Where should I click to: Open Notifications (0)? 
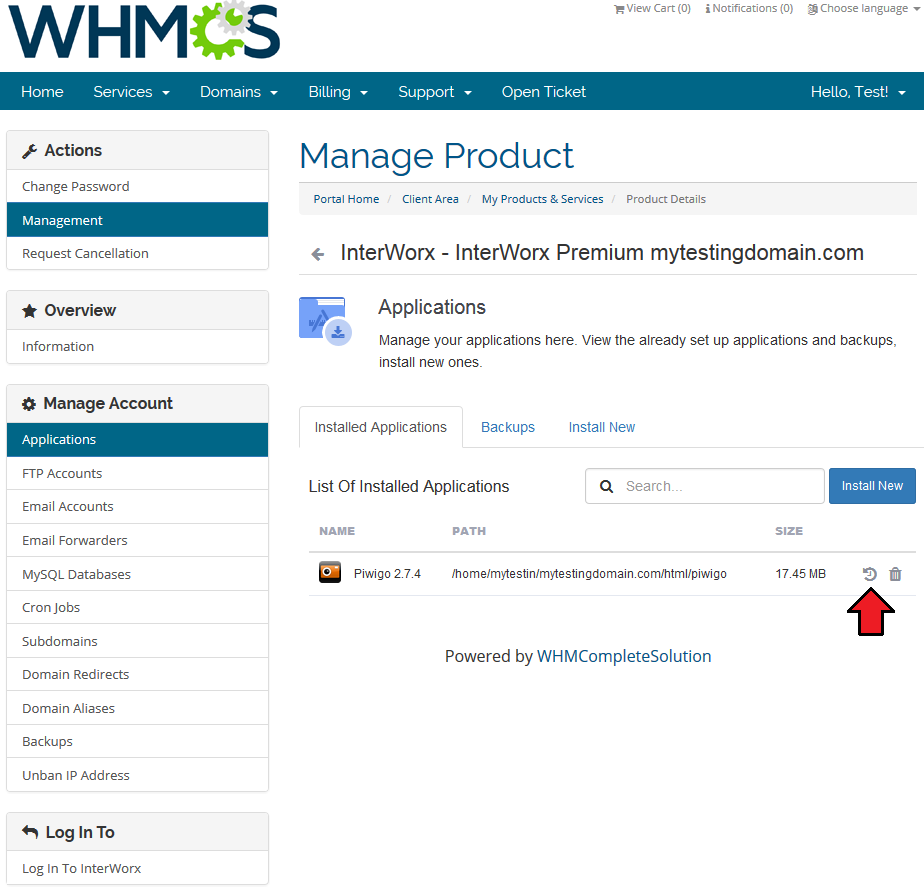tap(749, 8)
